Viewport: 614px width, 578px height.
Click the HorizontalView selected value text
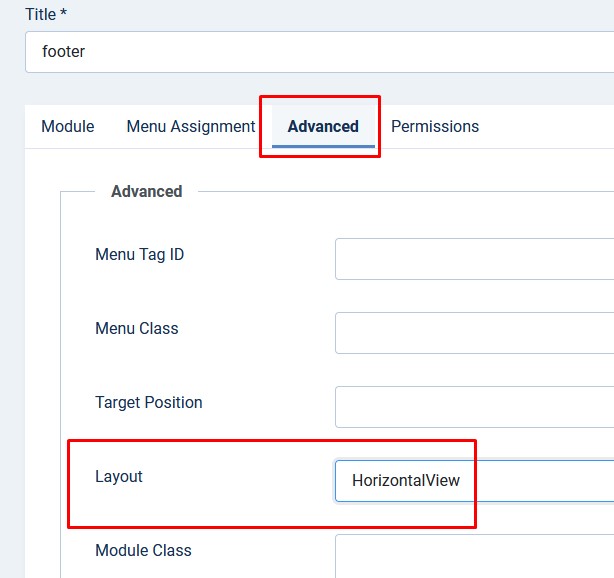tap(406, 480)
